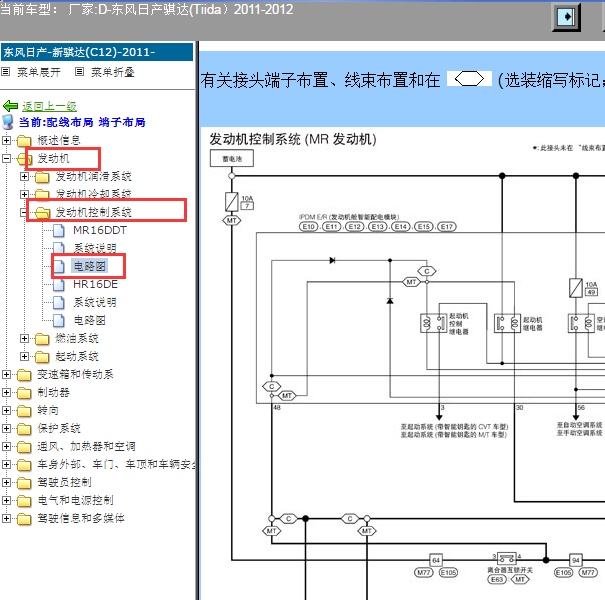Expand the 电气和电源控制 folder
605x600 pixels.
(x=6, y=500)
